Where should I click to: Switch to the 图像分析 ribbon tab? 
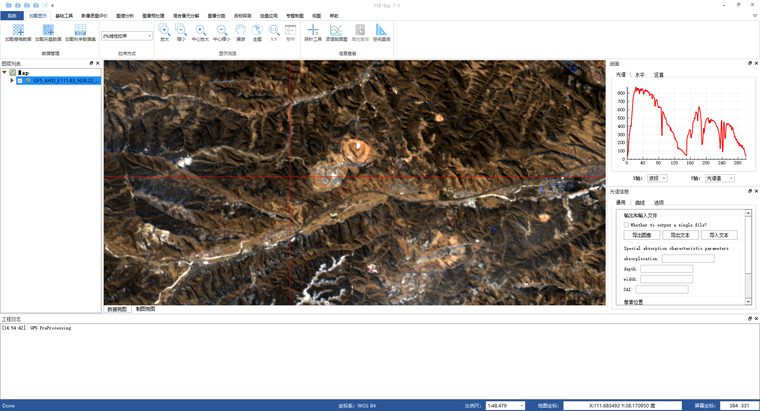coord(125,16)
